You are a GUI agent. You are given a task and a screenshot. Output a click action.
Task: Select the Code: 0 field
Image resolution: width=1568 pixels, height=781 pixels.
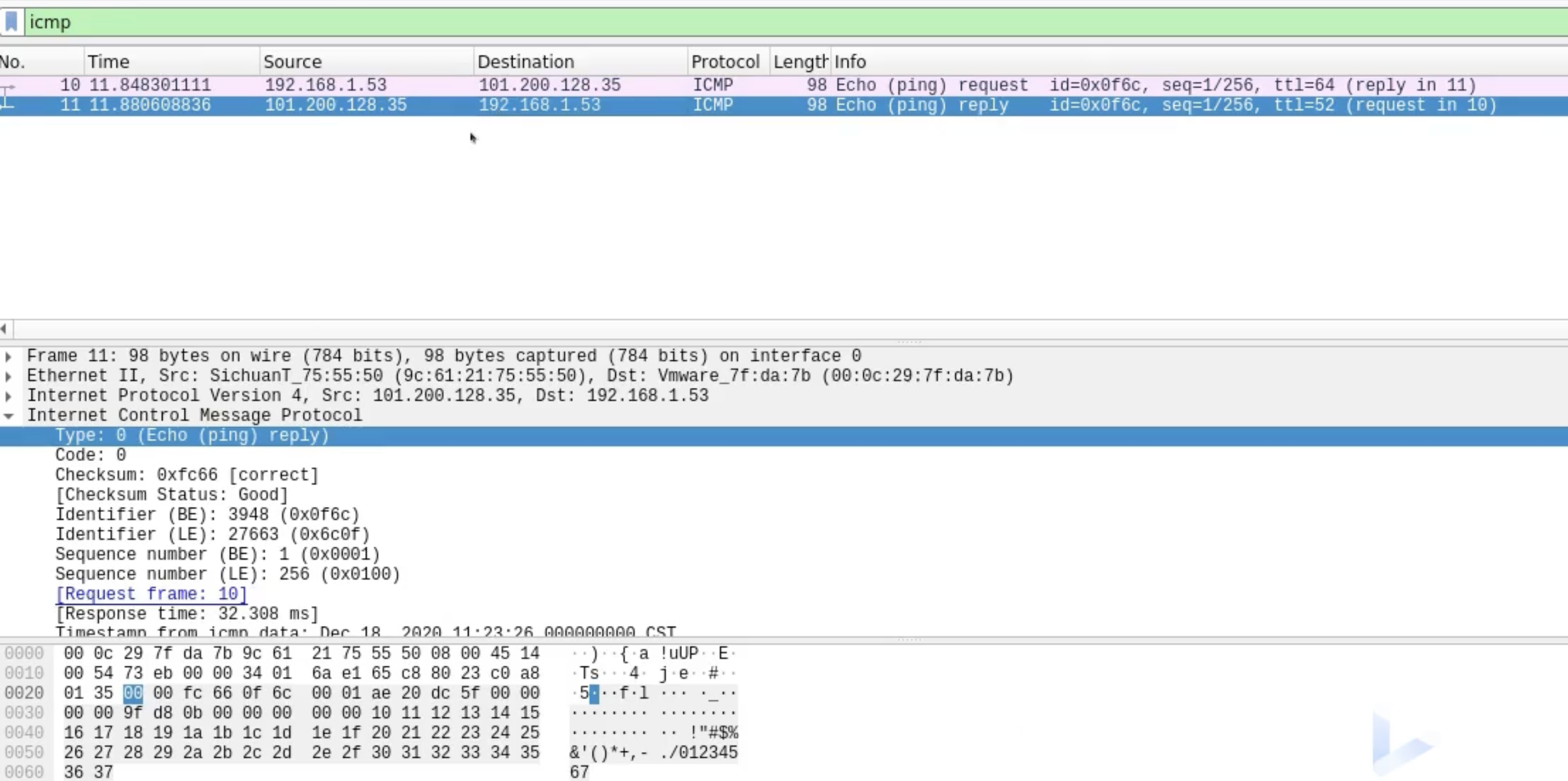pyautogui.click(x=91, y=455)
